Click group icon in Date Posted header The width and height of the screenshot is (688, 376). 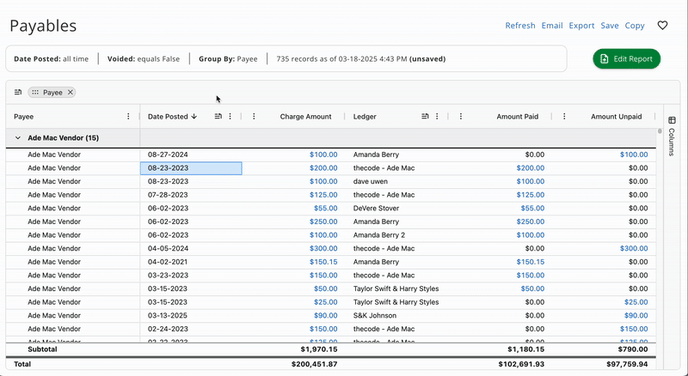coord(218,116)
